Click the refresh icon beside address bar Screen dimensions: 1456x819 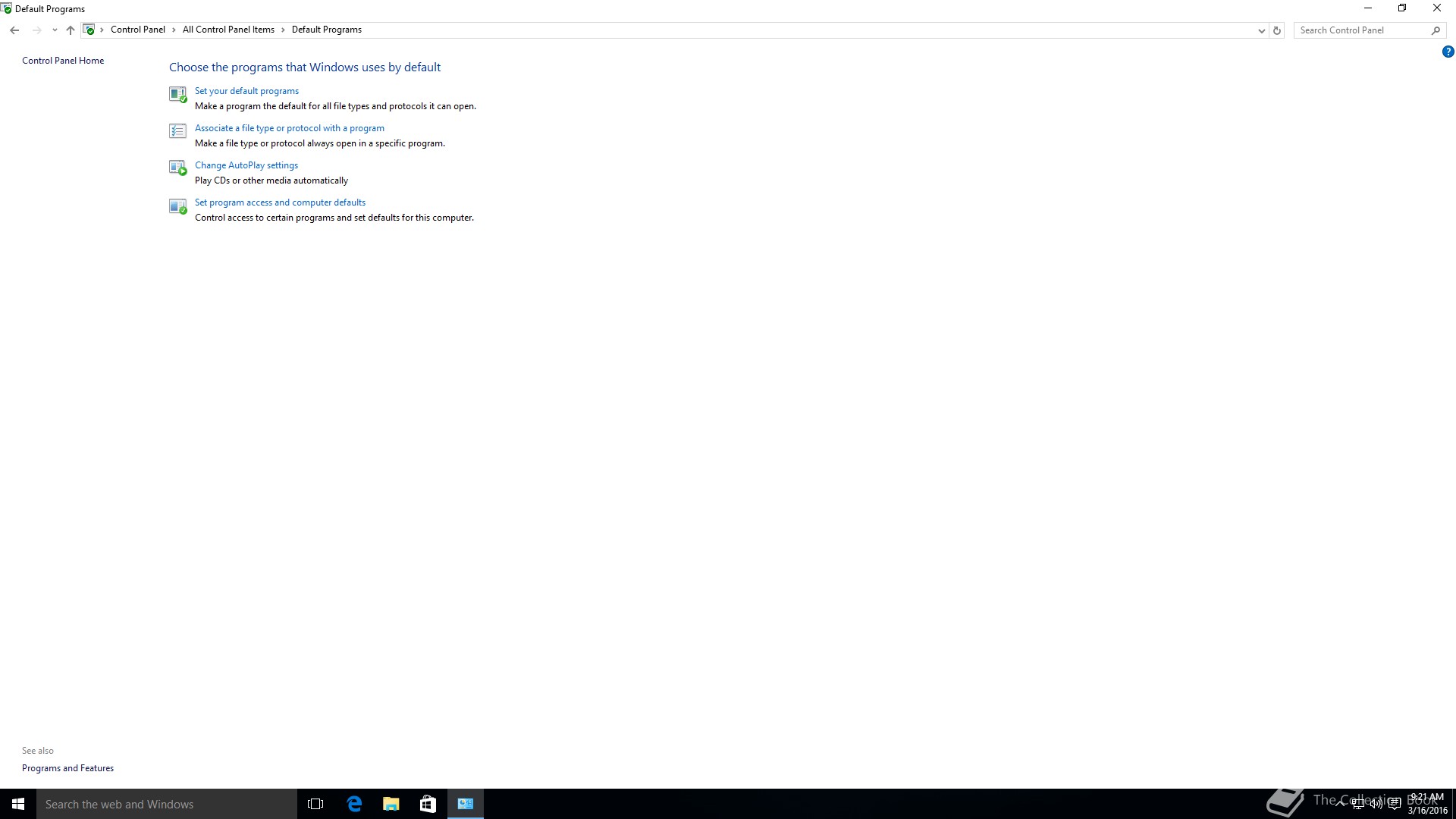pyautogui.click(x=1277, y=30)
